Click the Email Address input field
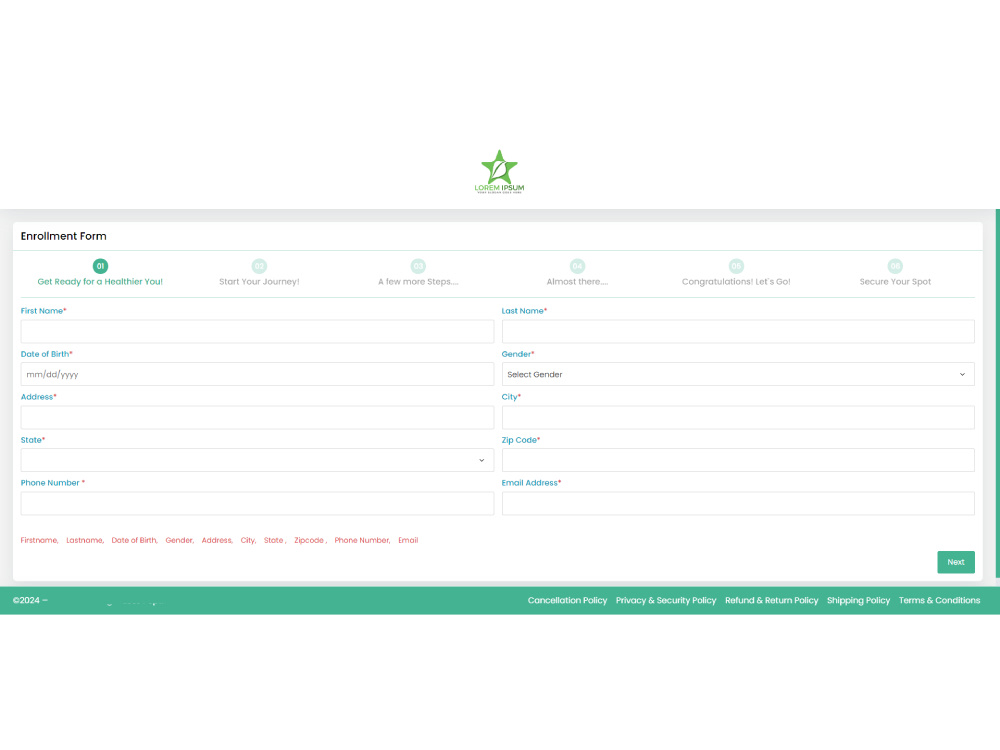Viewport: 1000px width, 750px height. click(738, 503)
